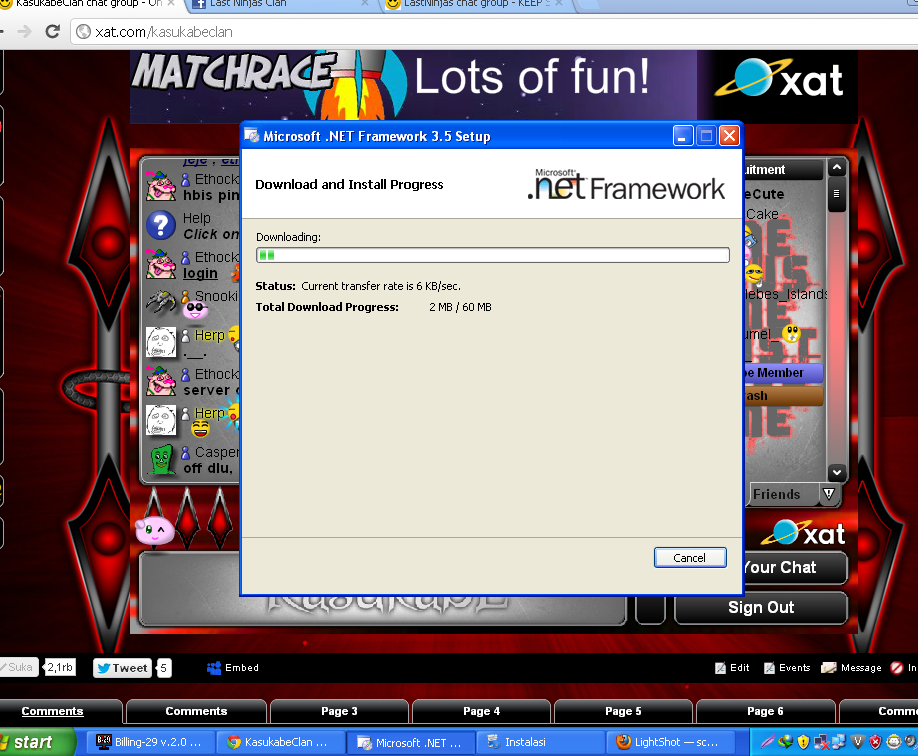
Task: Open the Page 4 tab
Action: pyautogui.click(x=481, y=711)
